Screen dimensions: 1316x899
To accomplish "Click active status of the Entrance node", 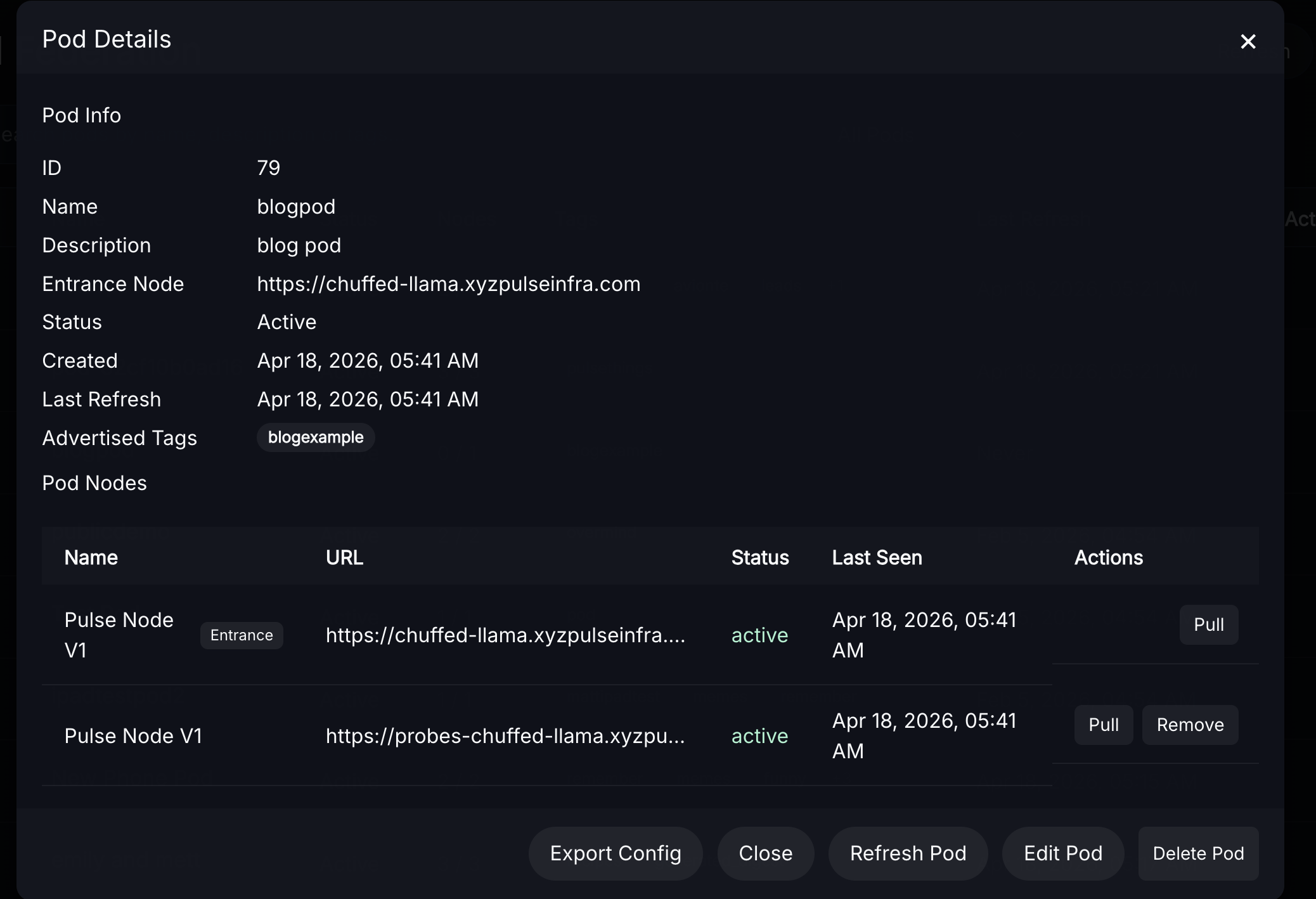I will click(x=759, y=635).
